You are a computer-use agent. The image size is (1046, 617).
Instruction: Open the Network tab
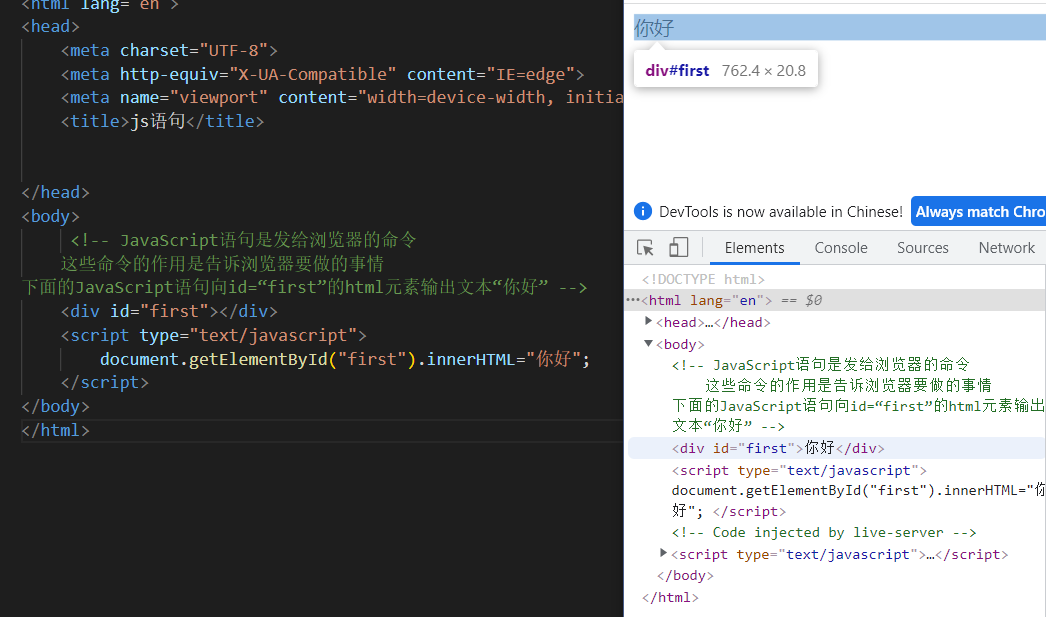[1007, 247]
